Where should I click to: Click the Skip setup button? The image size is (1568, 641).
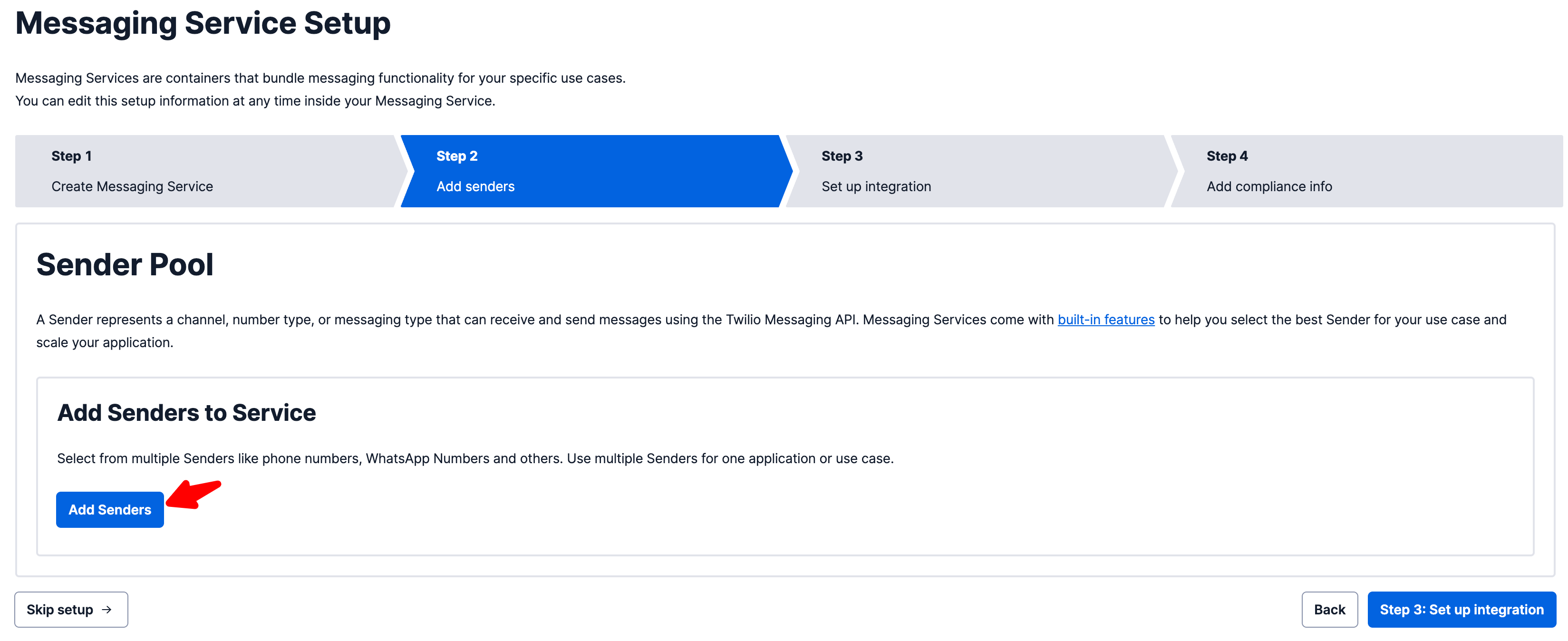71,609
